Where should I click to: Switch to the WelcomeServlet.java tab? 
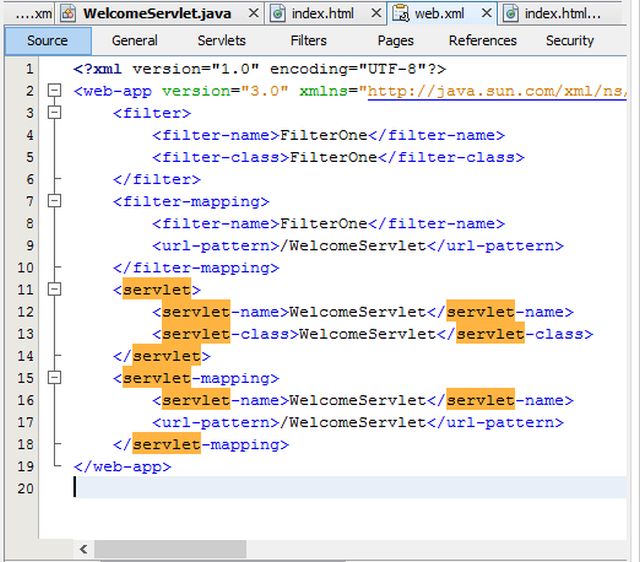click(158, 14)
